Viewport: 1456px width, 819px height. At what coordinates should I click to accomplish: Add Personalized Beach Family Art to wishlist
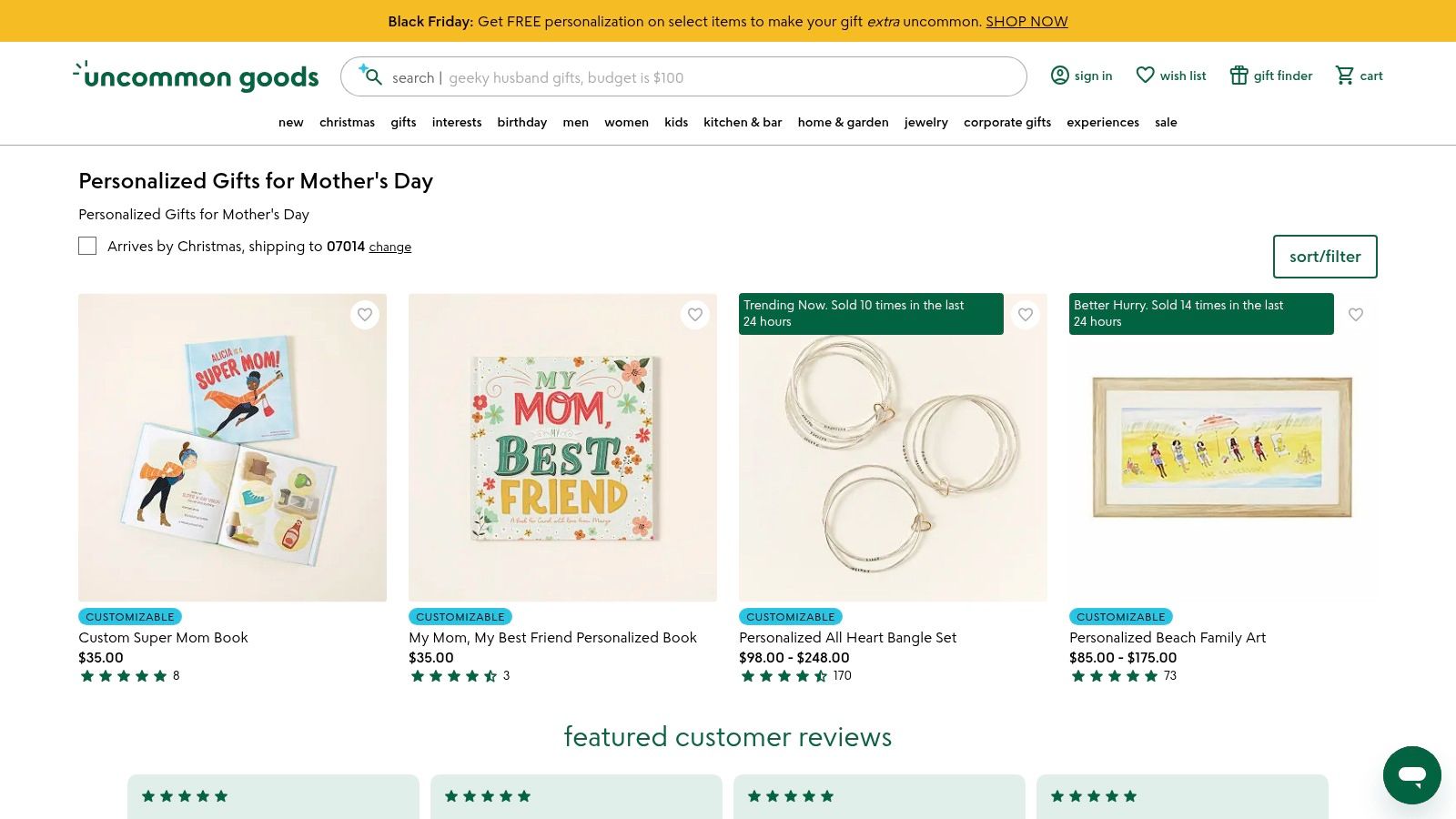[1356, 315]
